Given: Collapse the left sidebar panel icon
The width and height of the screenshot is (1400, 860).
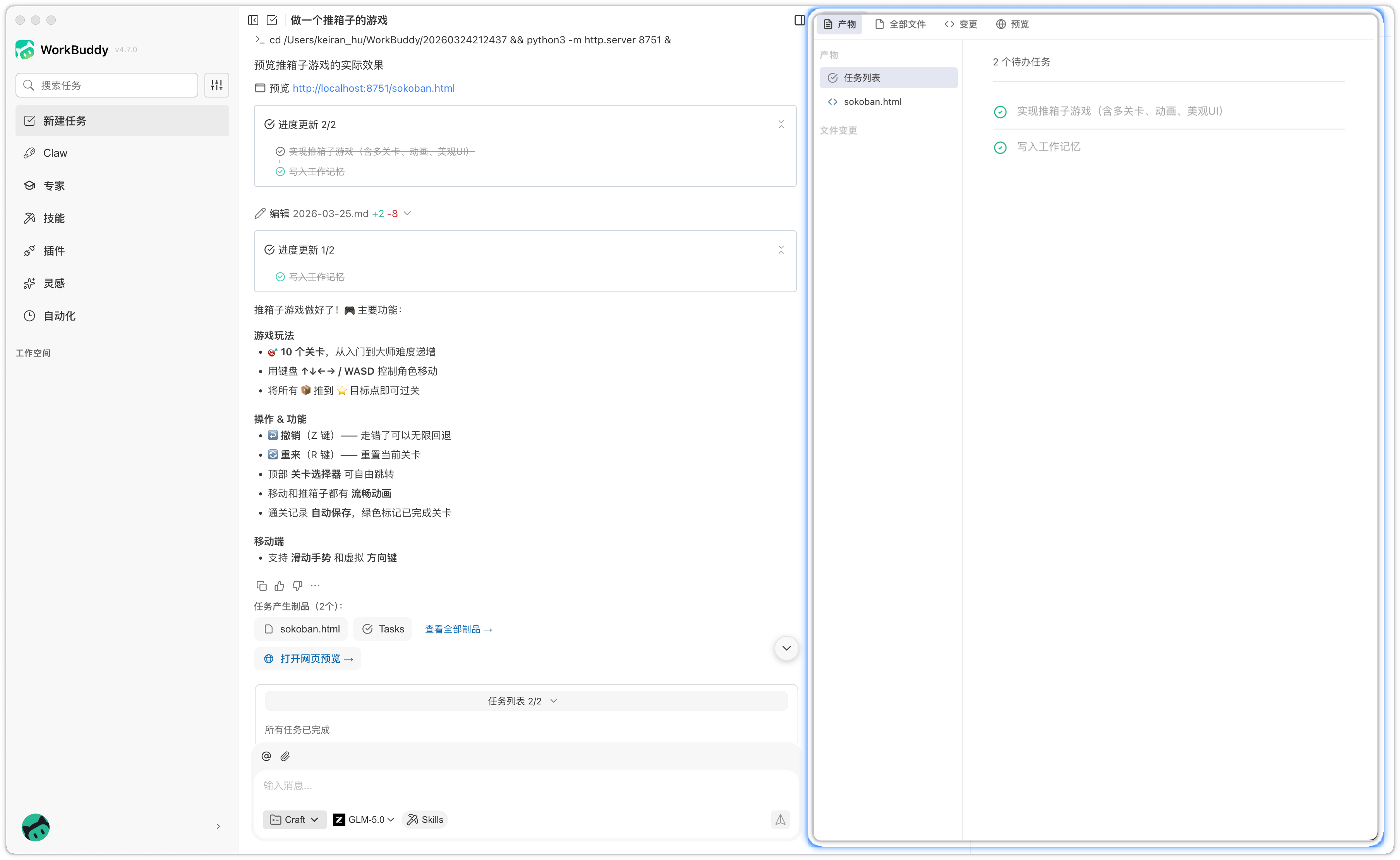Looking at the screenshot, I should (x=253, y=21).
